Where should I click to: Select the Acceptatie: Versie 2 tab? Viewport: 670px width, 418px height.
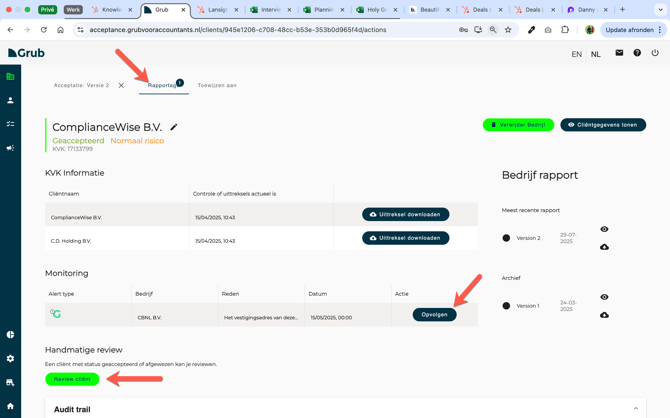tap(81, 85)
